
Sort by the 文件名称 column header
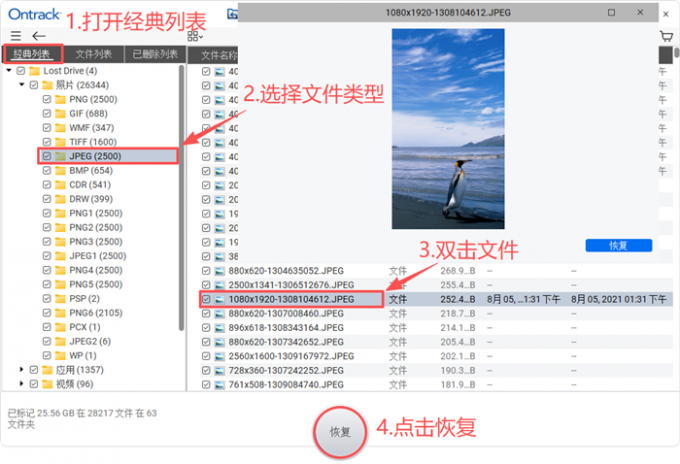pos(219,55)
